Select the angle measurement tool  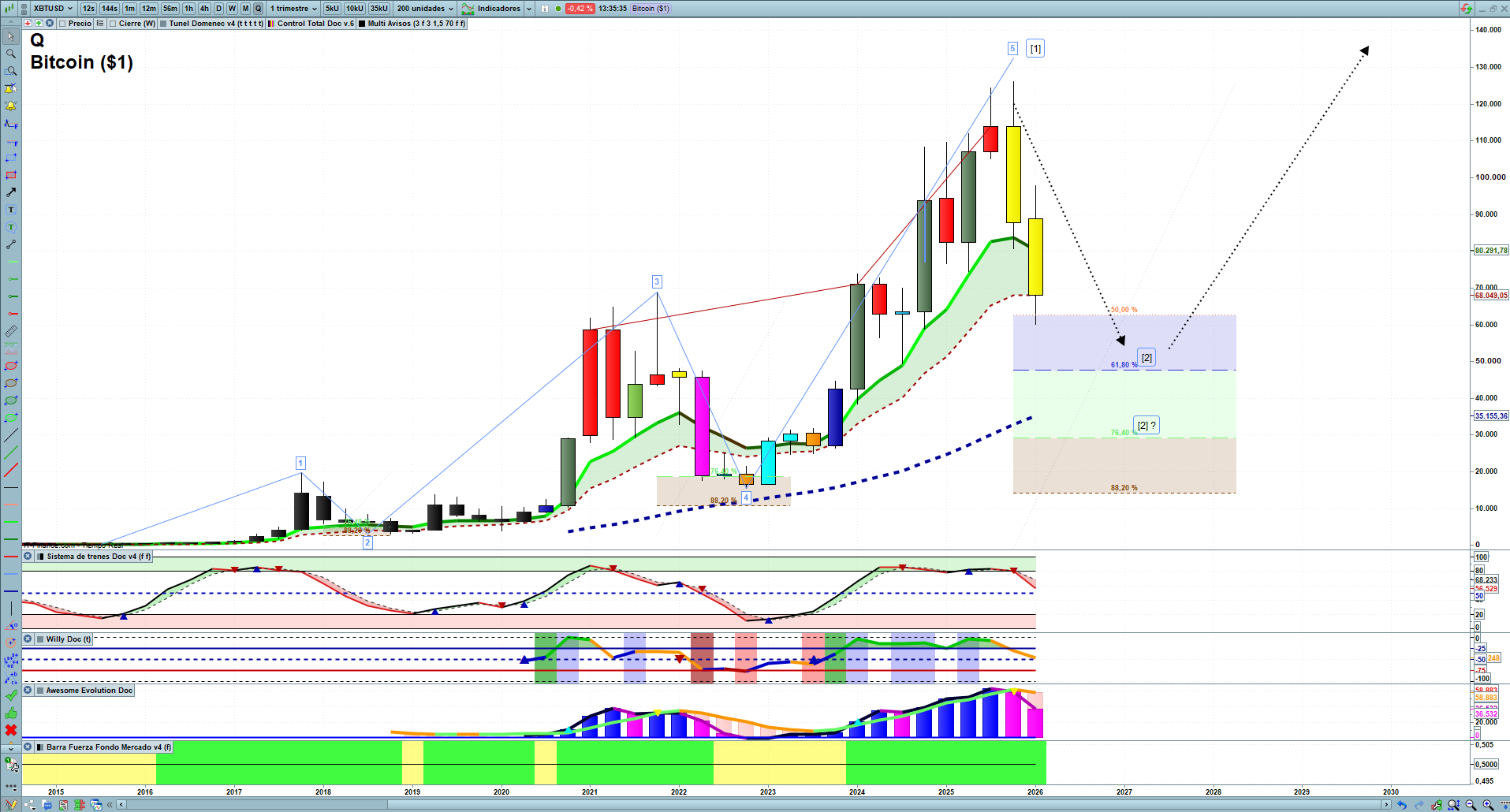tap(11, 626)
